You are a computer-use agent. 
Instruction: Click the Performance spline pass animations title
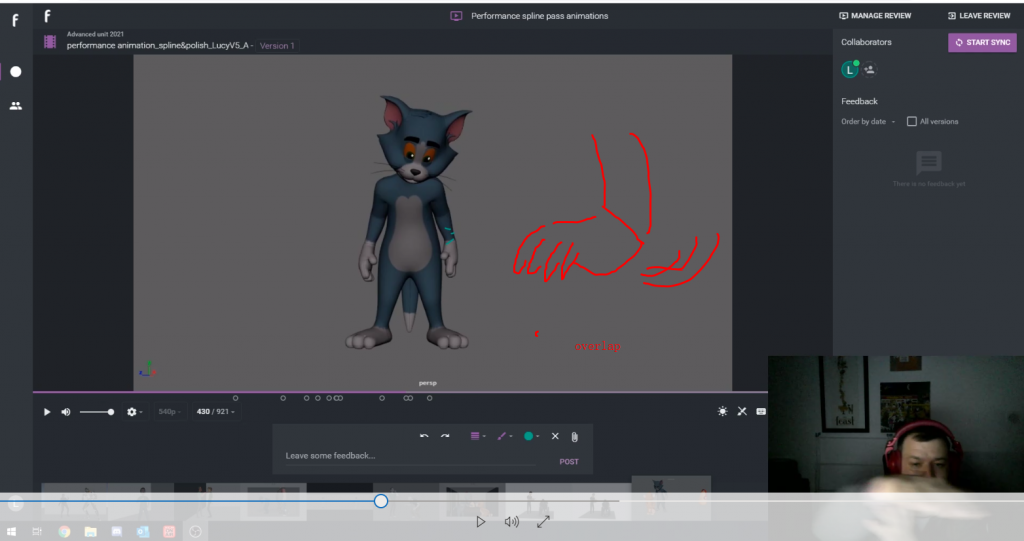tap(539, 16)
